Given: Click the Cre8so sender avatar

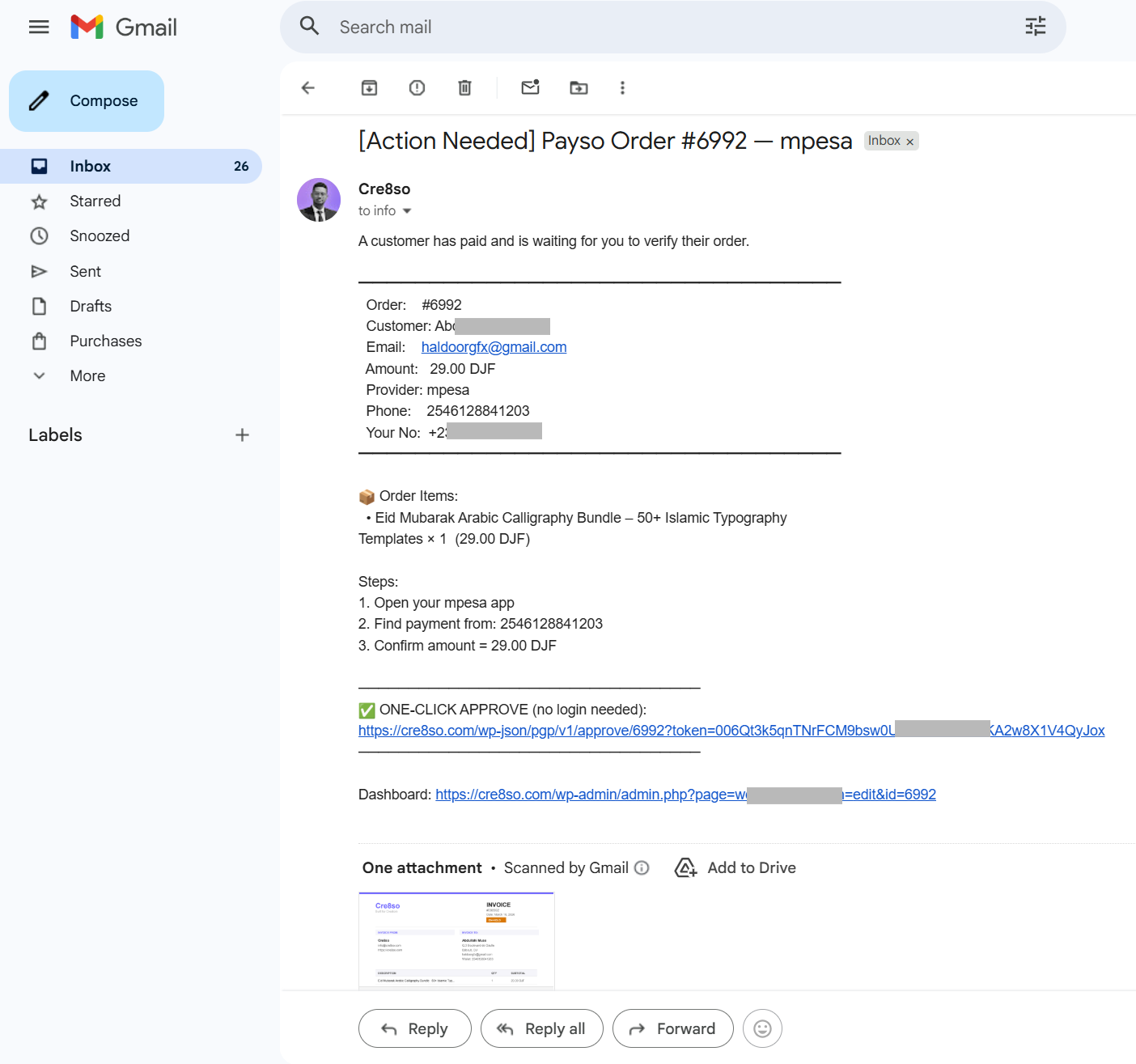Looking at the screenshot, I should (x=319, y=200).
